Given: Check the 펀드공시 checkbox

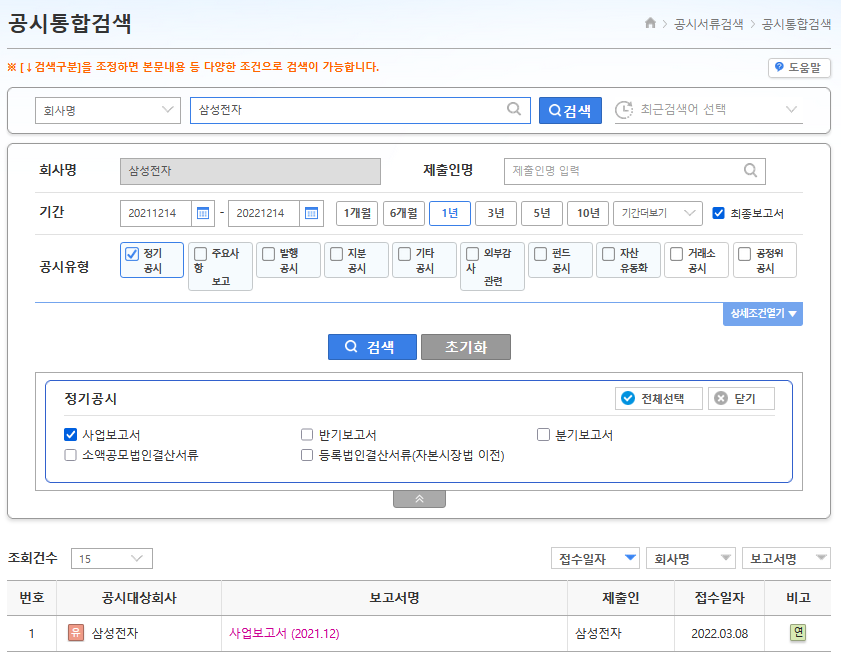Looking at the screenshot, I should [x=541, y=254].
